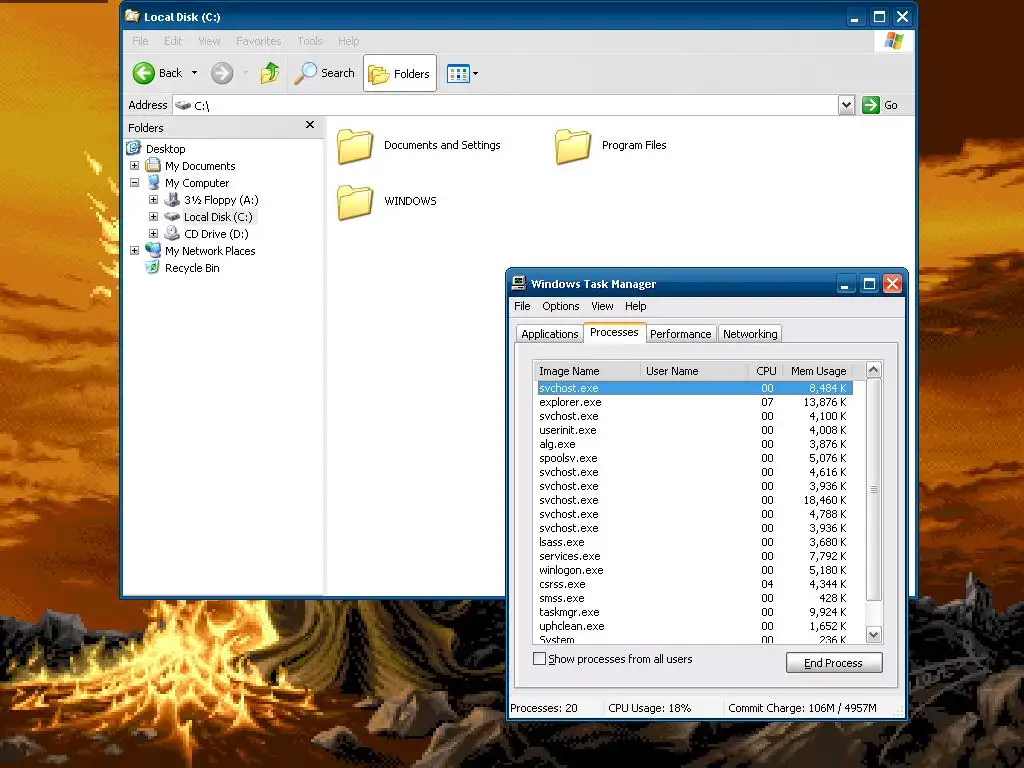1024x768 pixels.
Task: Open the Forward history dropdown arrow
Action: coord(246,73)
